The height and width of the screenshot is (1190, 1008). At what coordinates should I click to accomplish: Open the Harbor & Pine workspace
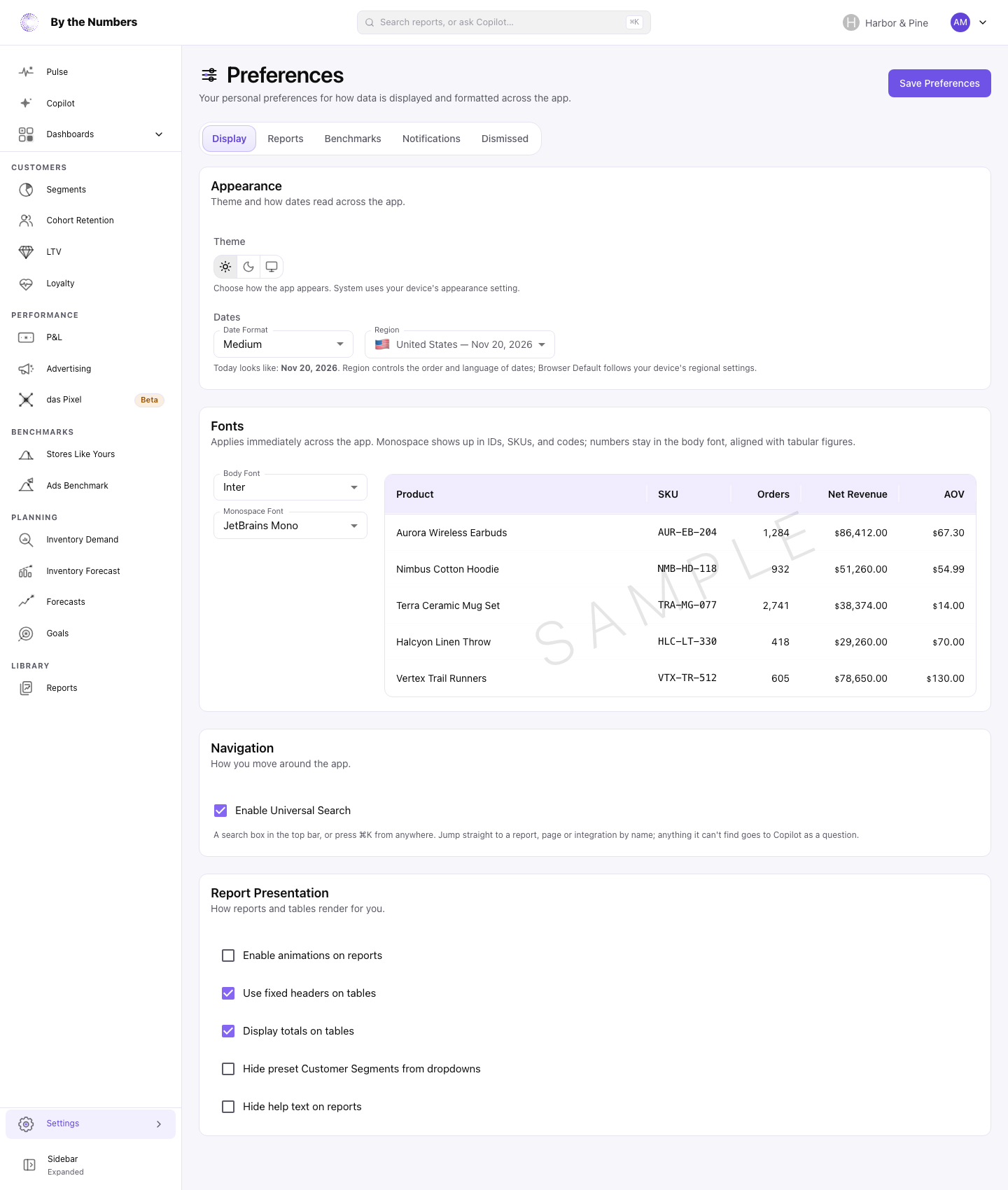click(885, 23)
